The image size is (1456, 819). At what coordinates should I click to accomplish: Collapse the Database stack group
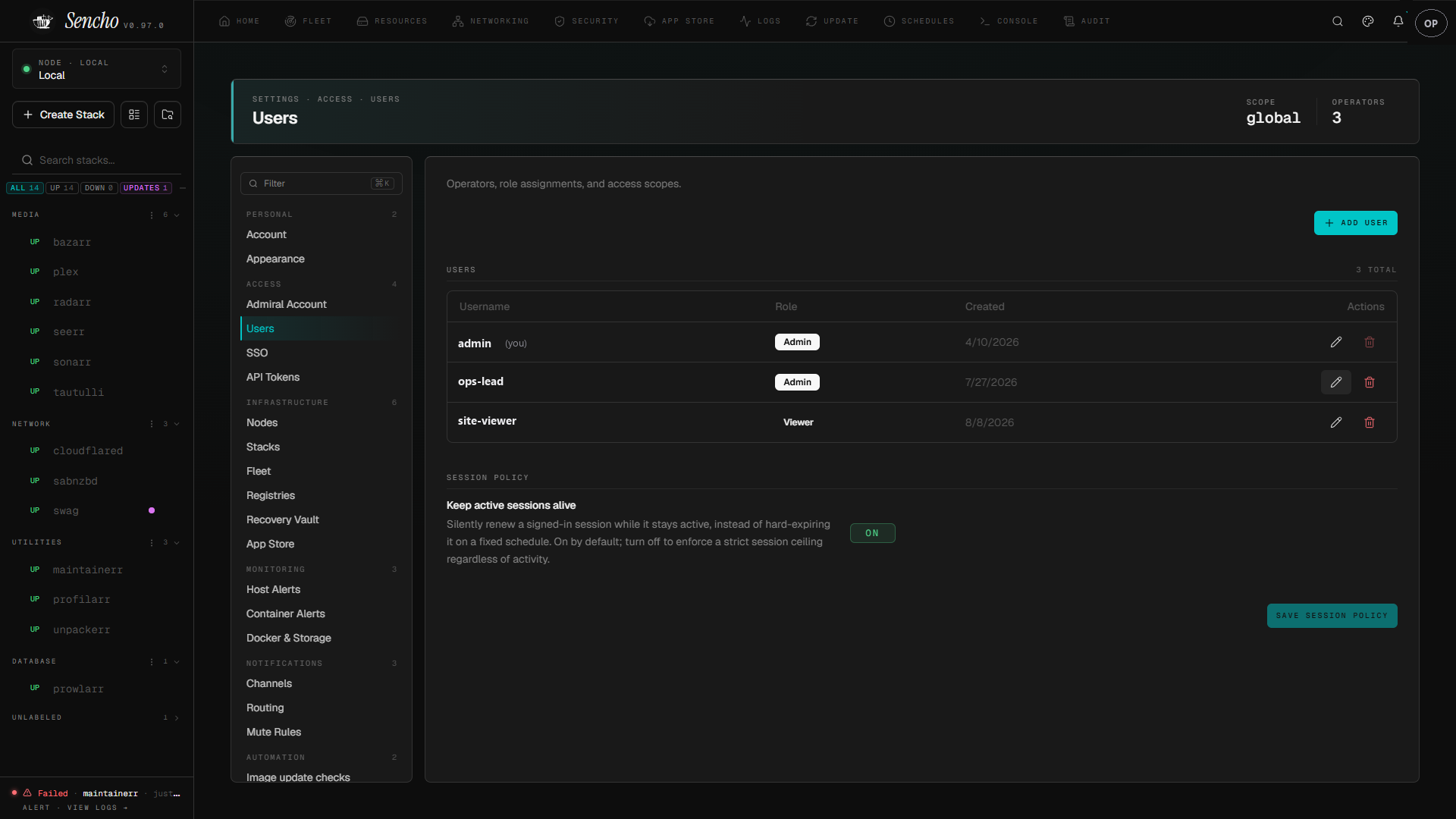click(177, 661)
